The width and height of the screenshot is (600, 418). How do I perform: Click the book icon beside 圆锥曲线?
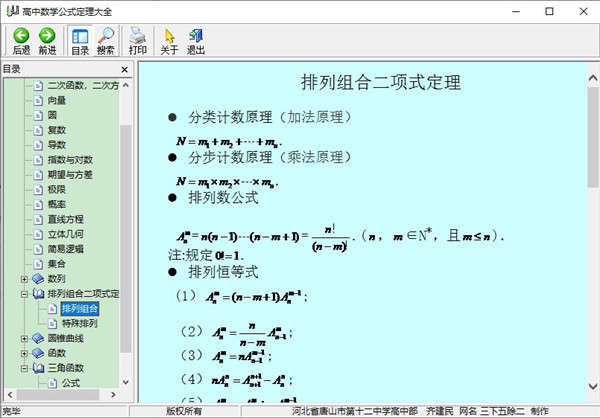(38, 338)
